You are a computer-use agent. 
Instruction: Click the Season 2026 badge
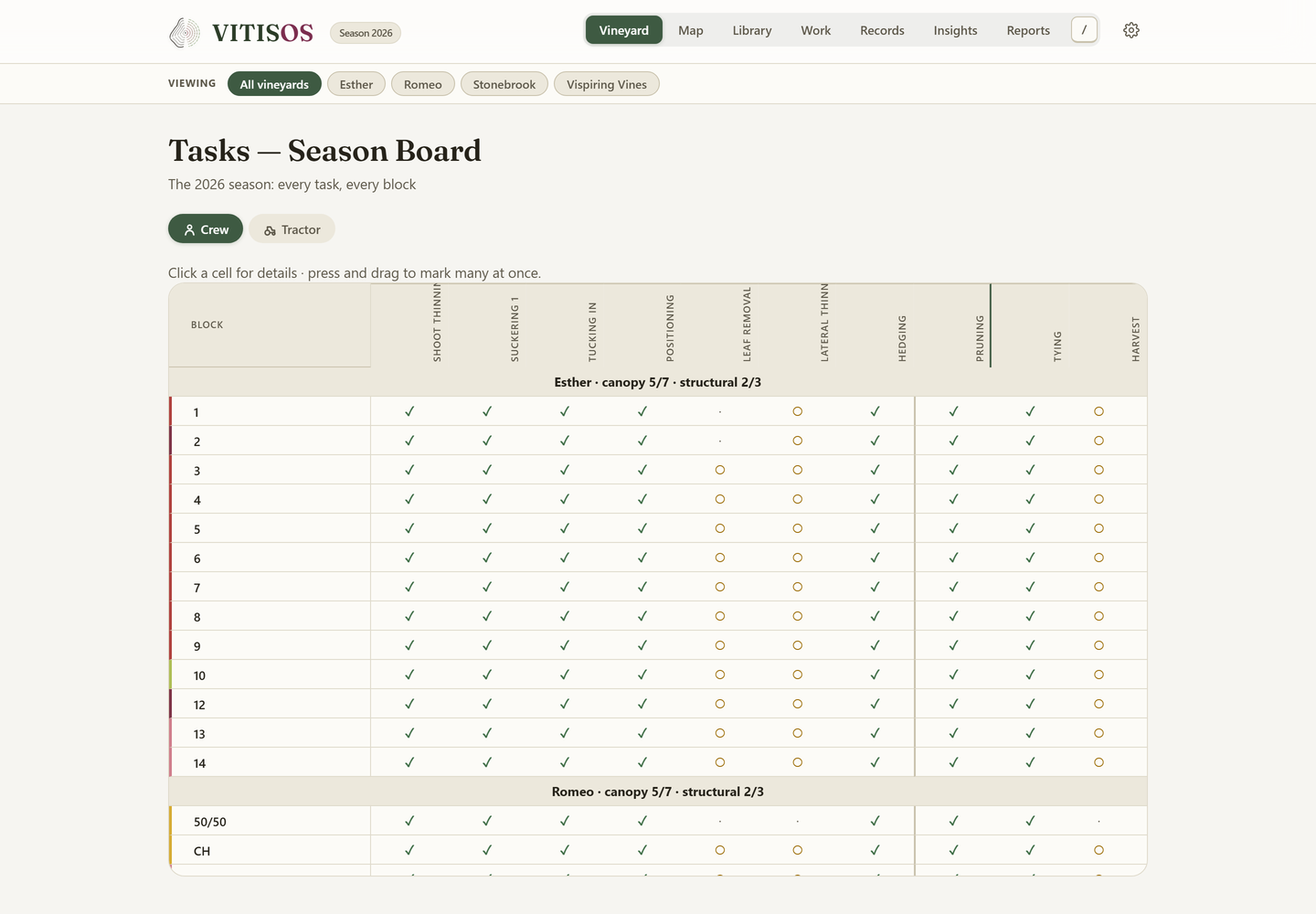(366, 33)
